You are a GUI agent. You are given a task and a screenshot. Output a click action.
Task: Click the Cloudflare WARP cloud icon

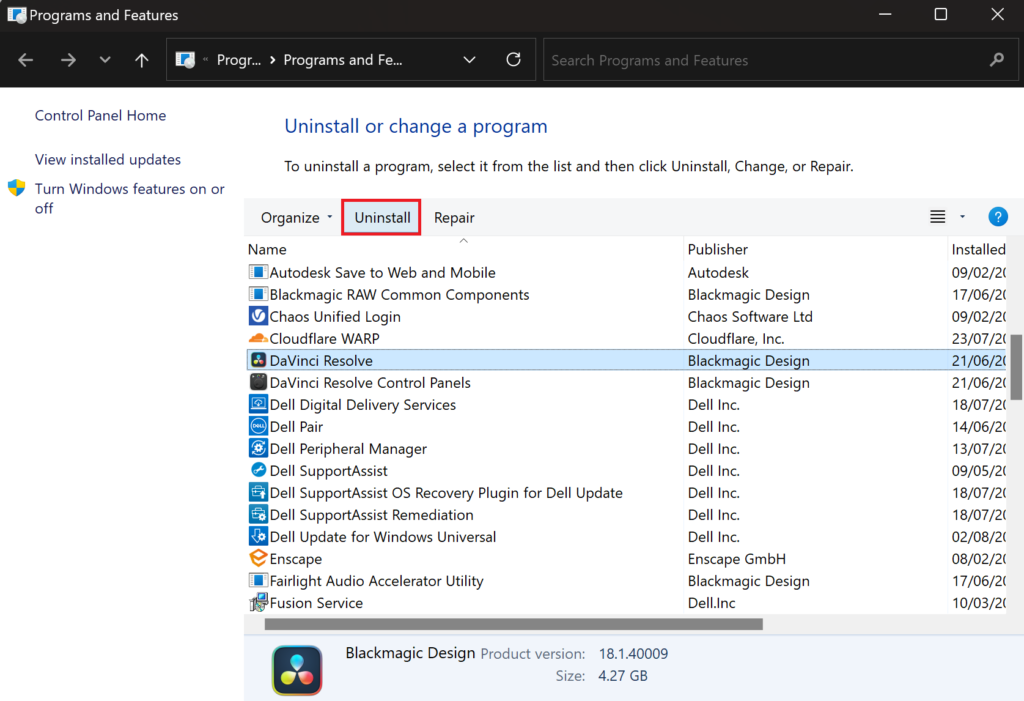[x=258, y=338]
